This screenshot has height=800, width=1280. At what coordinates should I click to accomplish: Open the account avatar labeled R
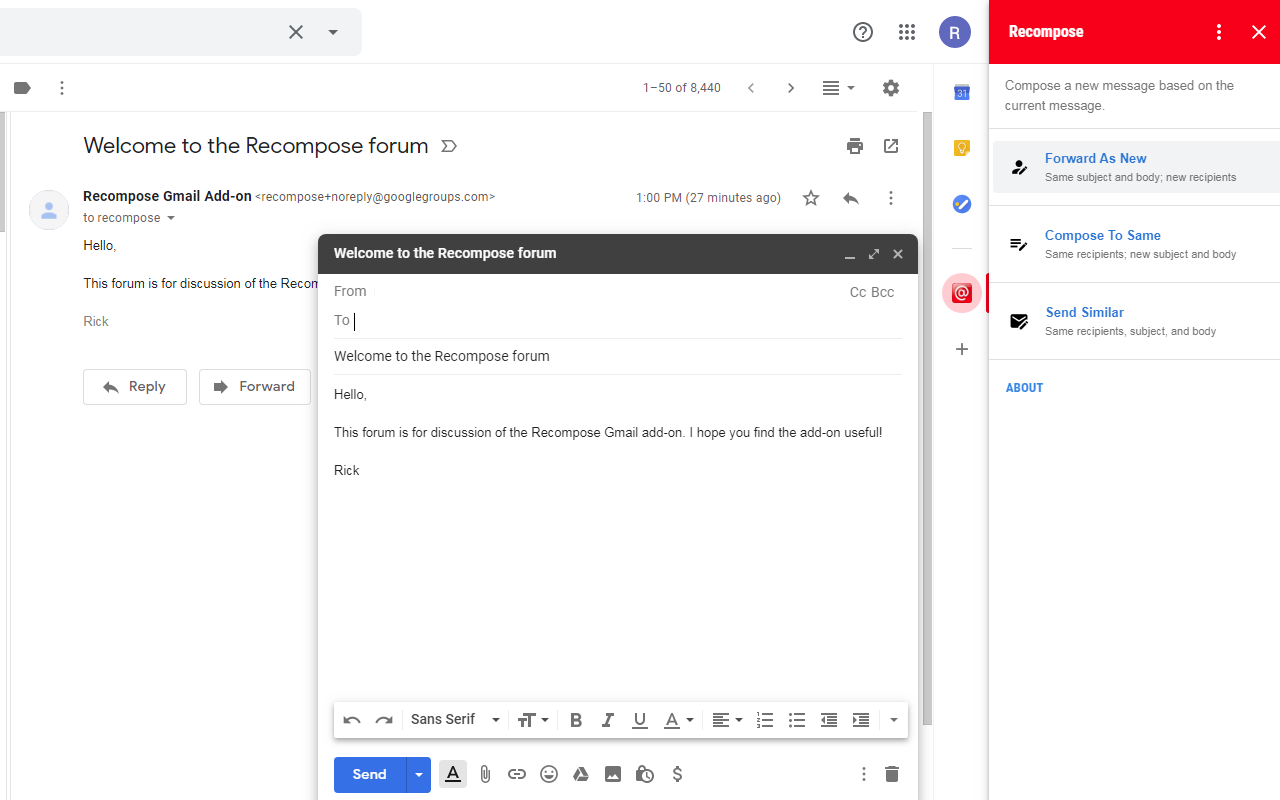click(x=955, y=32)
